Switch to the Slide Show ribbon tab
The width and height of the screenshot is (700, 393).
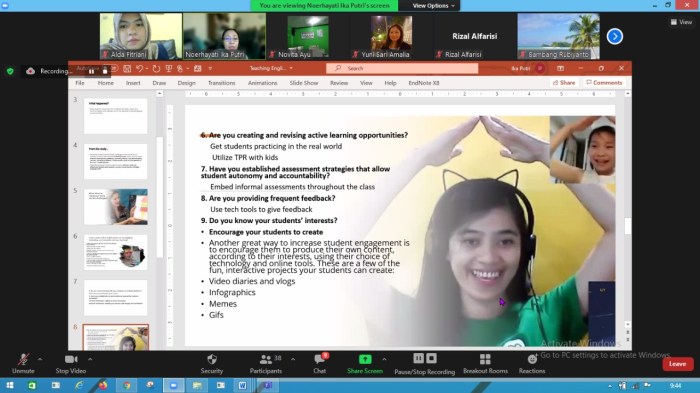coord(304,83)
